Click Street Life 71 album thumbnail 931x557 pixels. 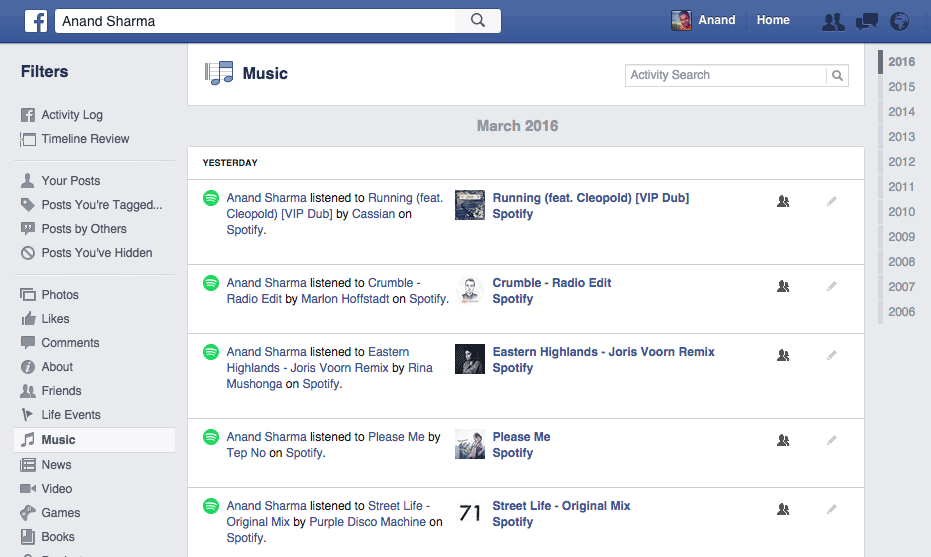click(x=470, y=512)
